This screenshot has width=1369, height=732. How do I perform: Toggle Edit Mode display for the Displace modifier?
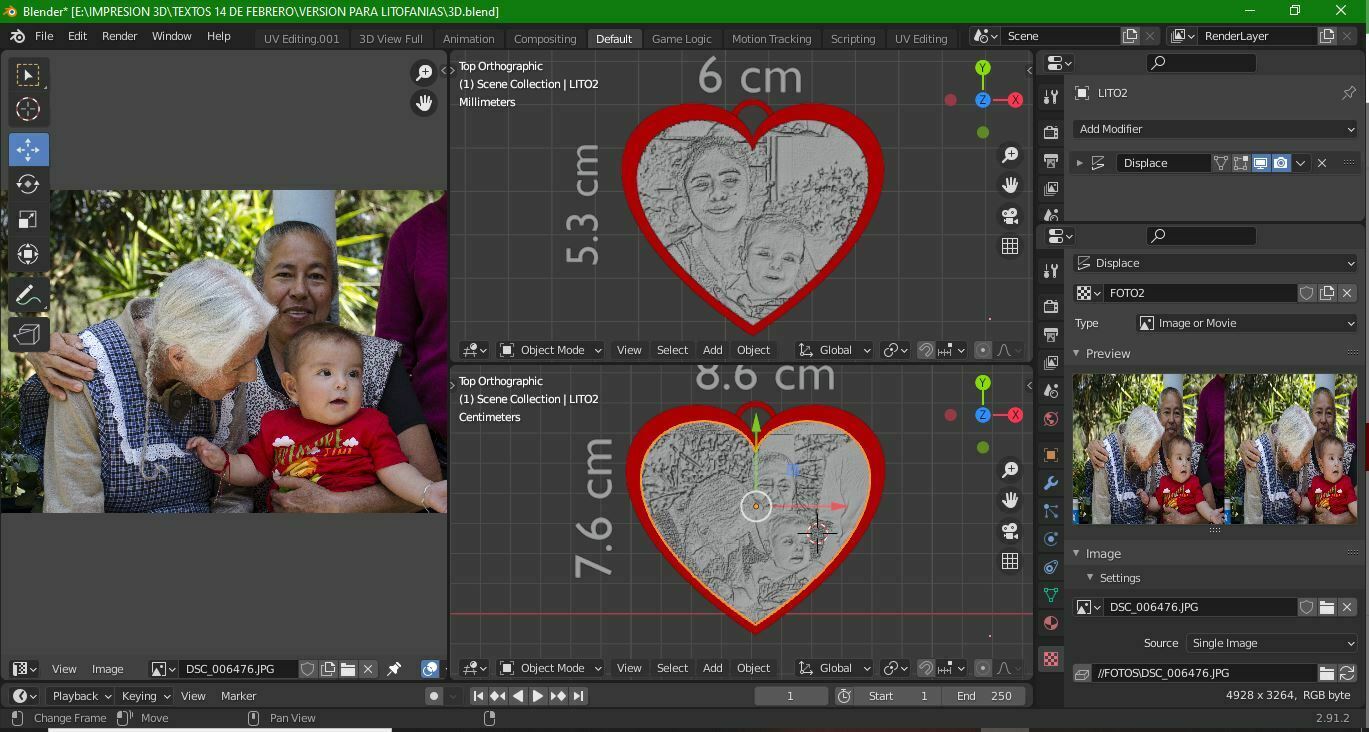(1241, 162)
